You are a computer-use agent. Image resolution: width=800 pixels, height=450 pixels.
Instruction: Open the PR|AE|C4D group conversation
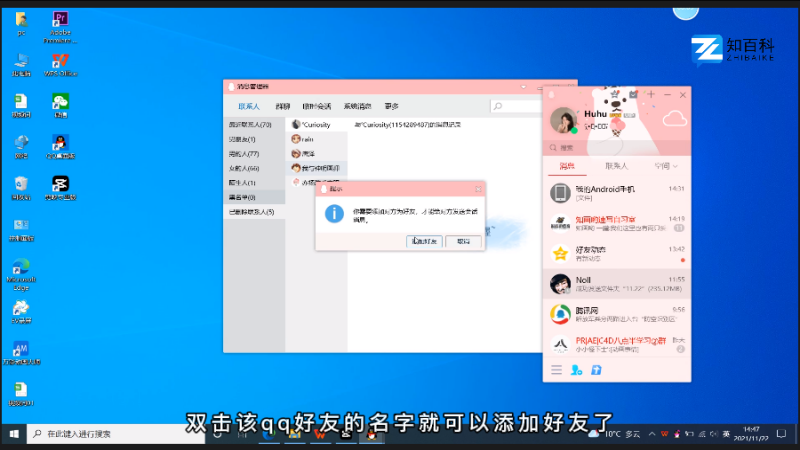[x=617, y=344]
